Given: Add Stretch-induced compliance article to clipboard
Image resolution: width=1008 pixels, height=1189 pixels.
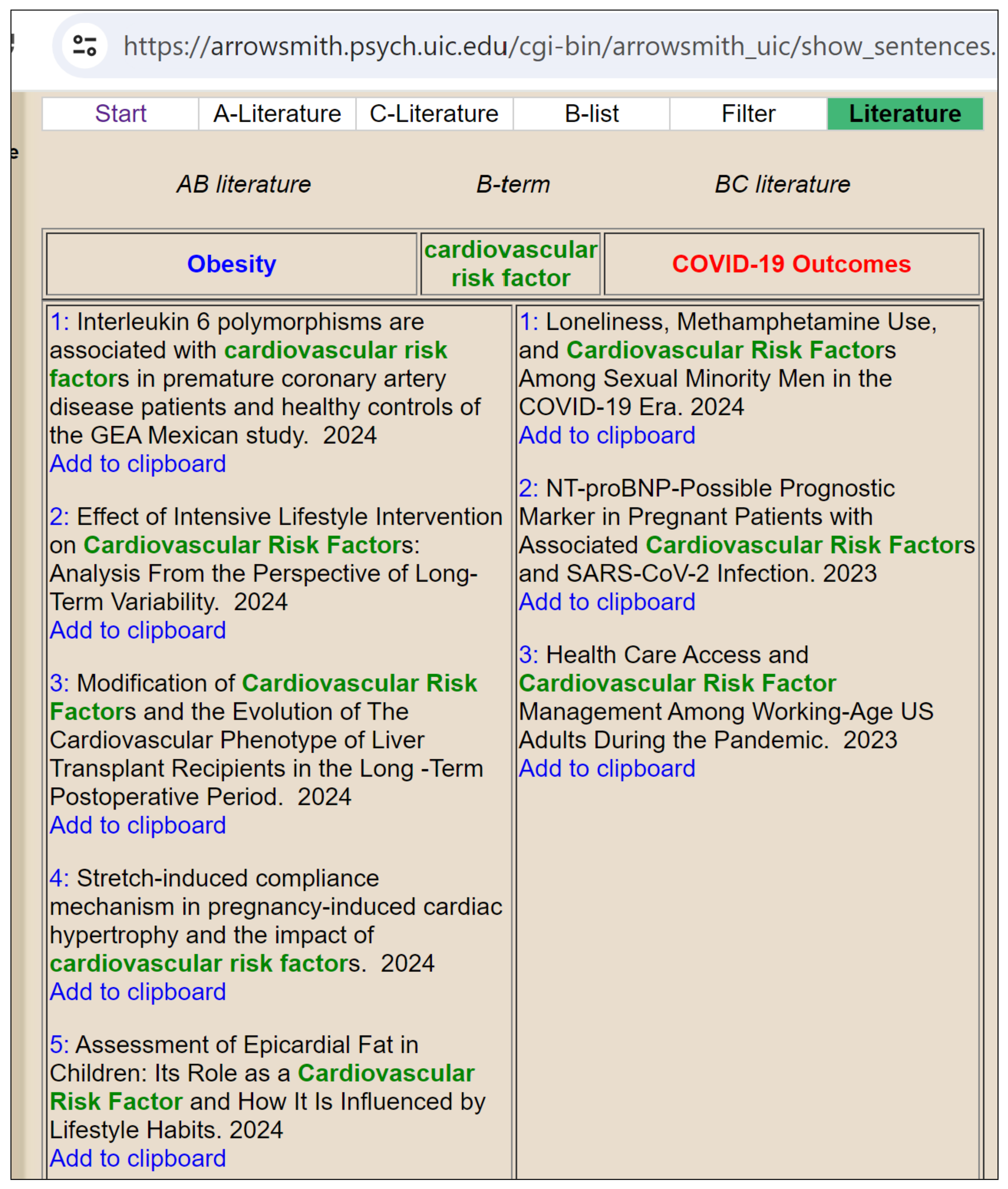Looking at the screenshot, I should pyautogui.click(x=138, y=992).
